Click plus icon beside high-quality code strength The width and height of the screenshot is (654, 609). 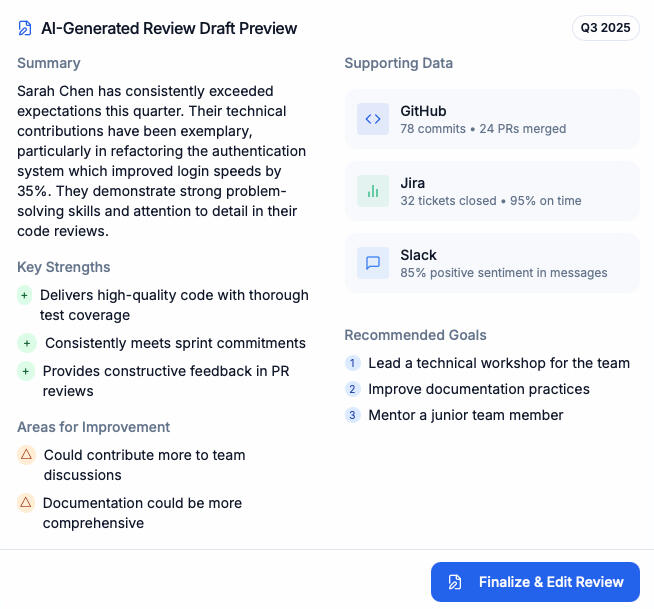[25, 295]
